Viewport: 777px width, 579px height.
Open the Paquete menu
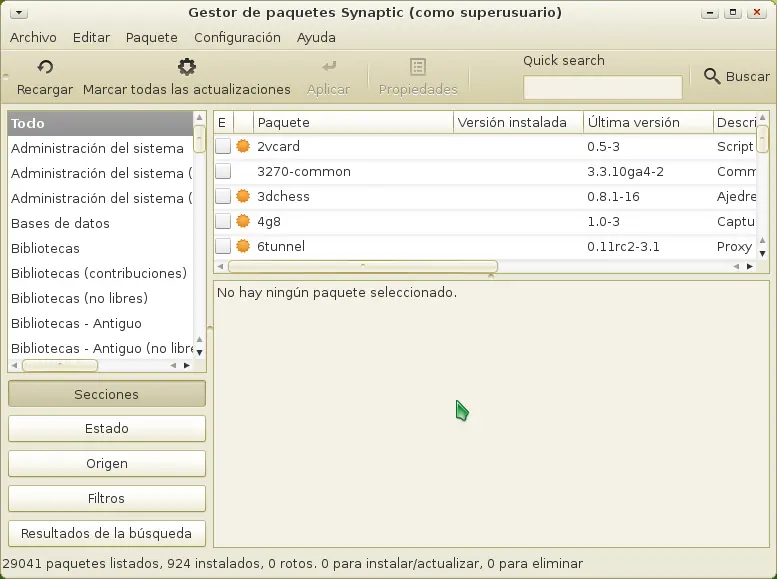(152, 38)
